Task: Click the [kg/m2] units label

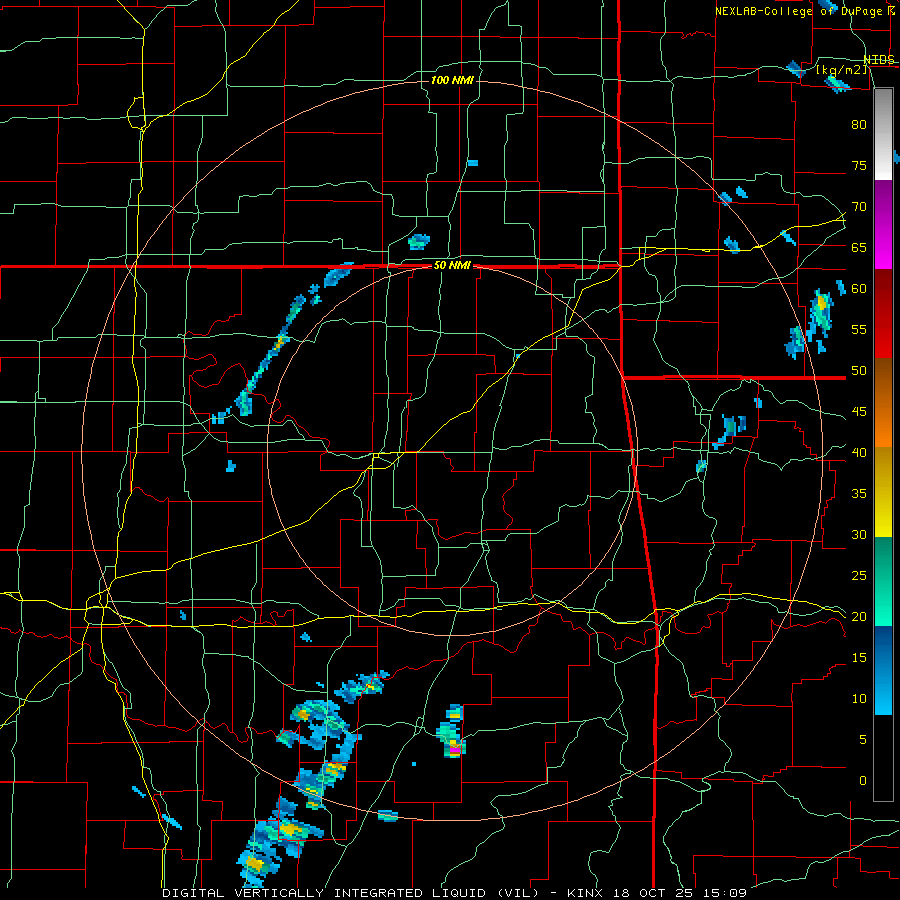Action: point(841,71)
